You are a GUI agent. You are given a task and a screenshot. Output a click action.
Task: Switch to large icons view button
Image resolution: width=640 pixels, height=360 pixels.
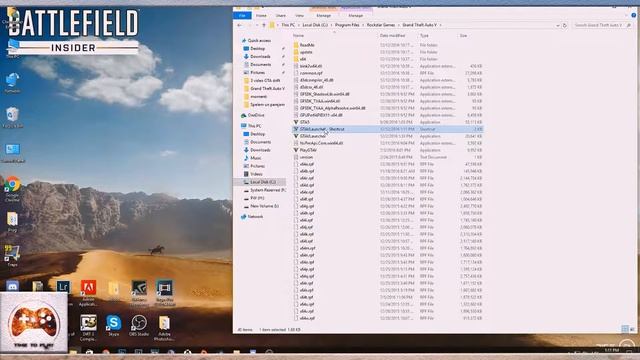pyautogui.click(x=632, y=329)
